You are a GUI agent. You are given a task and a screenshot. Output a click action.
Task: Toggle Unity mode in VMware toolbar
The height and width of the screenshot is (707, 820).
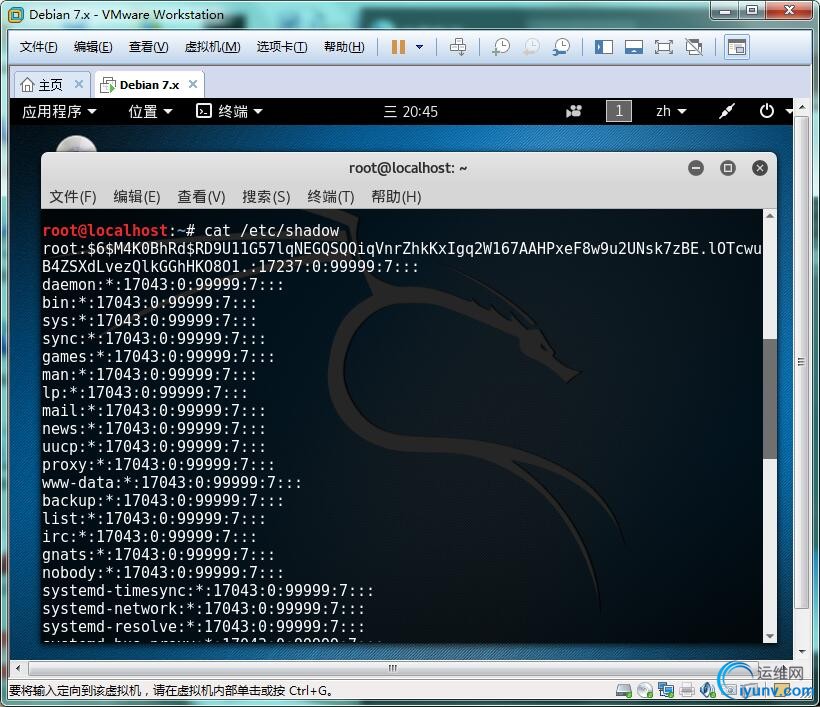click(694, 47)
